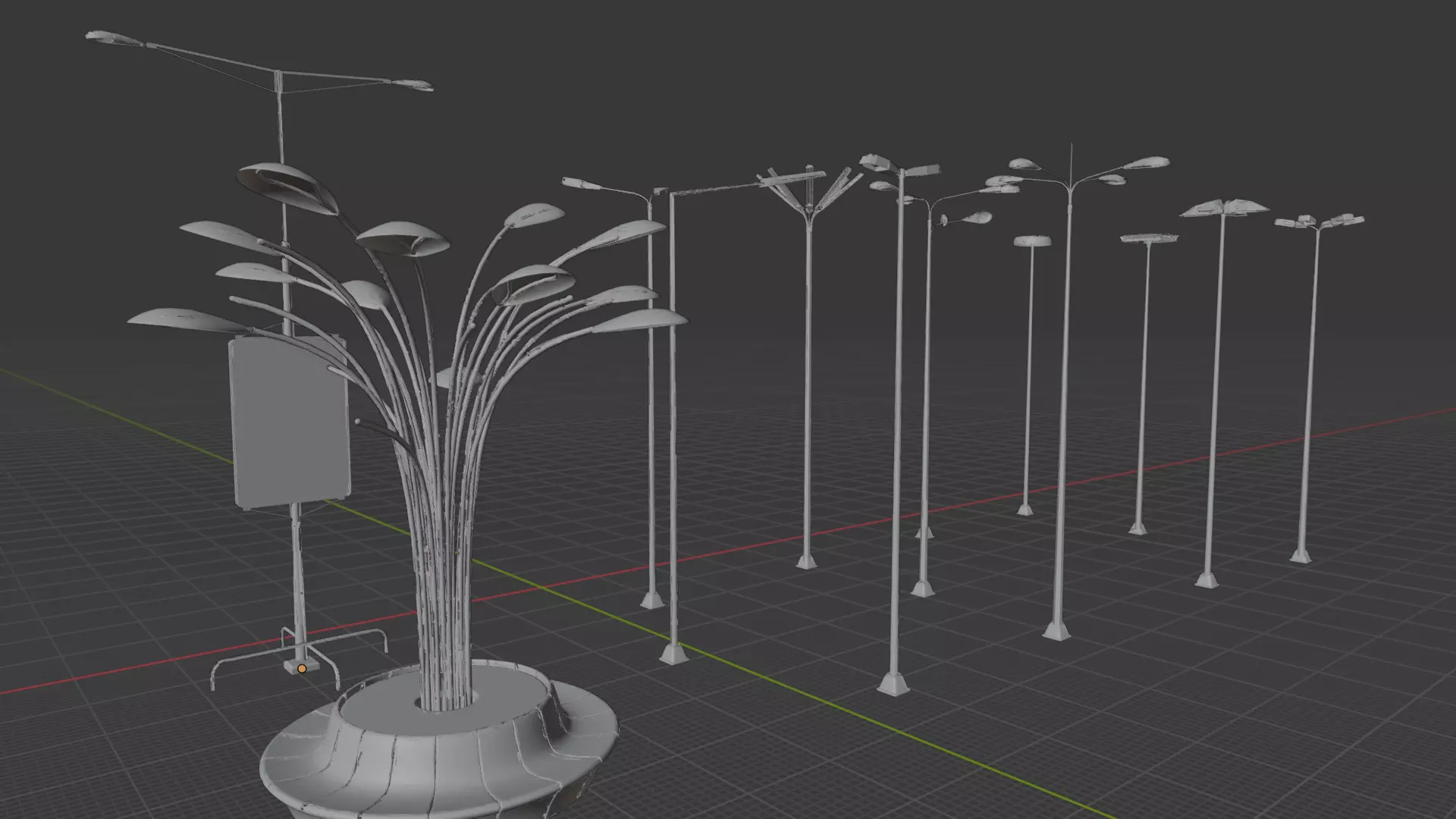Viewport: 1456px width, 819px height.
Task: Select the rightmost street lamp pole
Action: [x=1309, y=391]
